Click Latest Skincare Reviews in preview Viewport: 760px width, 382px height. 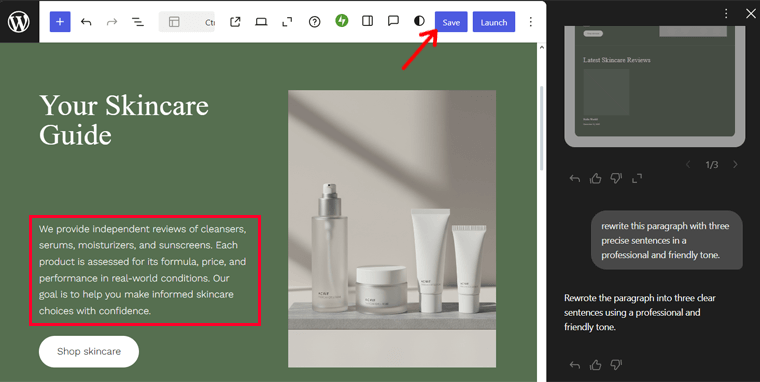pos(617,60)
